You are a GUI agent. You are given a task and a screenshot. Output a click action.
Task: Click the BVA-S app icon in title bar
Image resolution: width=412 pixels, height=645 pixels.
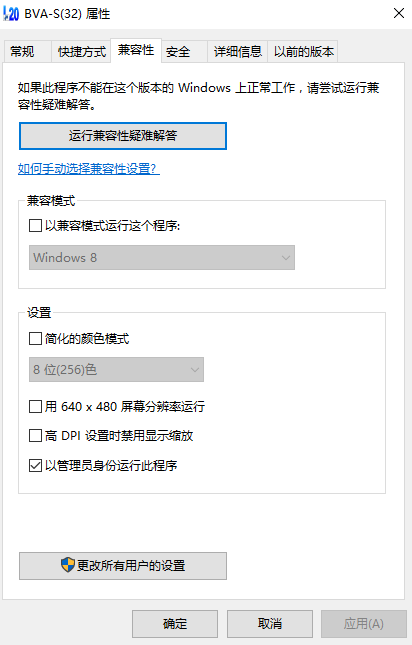[11, 14]
